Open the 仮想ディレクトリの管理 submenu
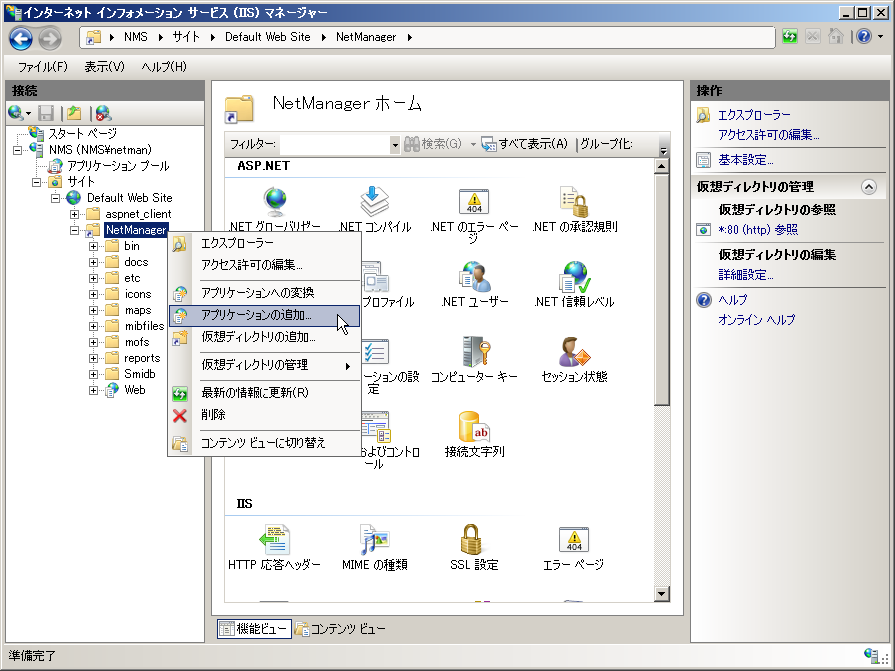Screen dimensions: 895x671 pos(264,365)
